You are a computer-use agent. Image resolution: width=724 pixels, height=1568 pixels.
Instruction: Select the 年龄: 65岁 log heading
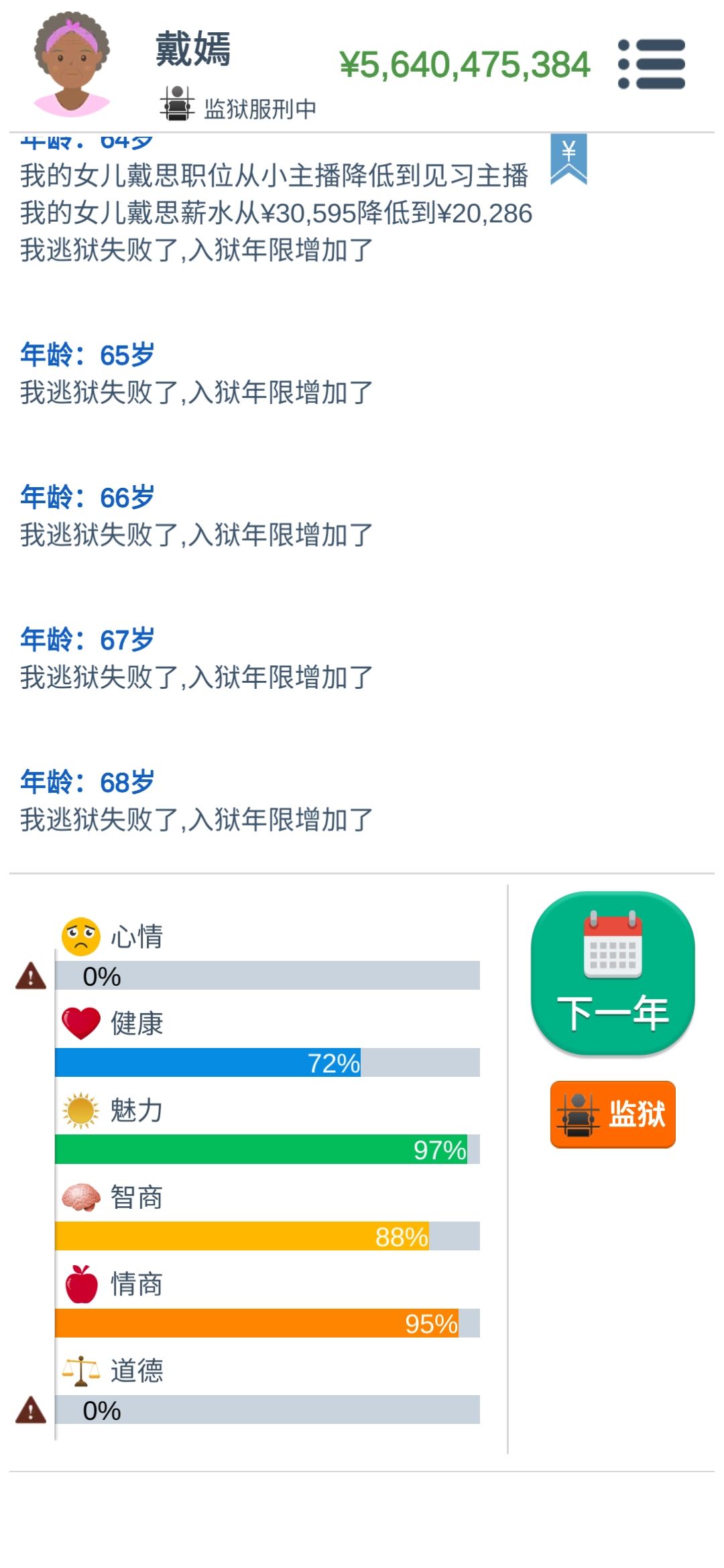point(87,355)
